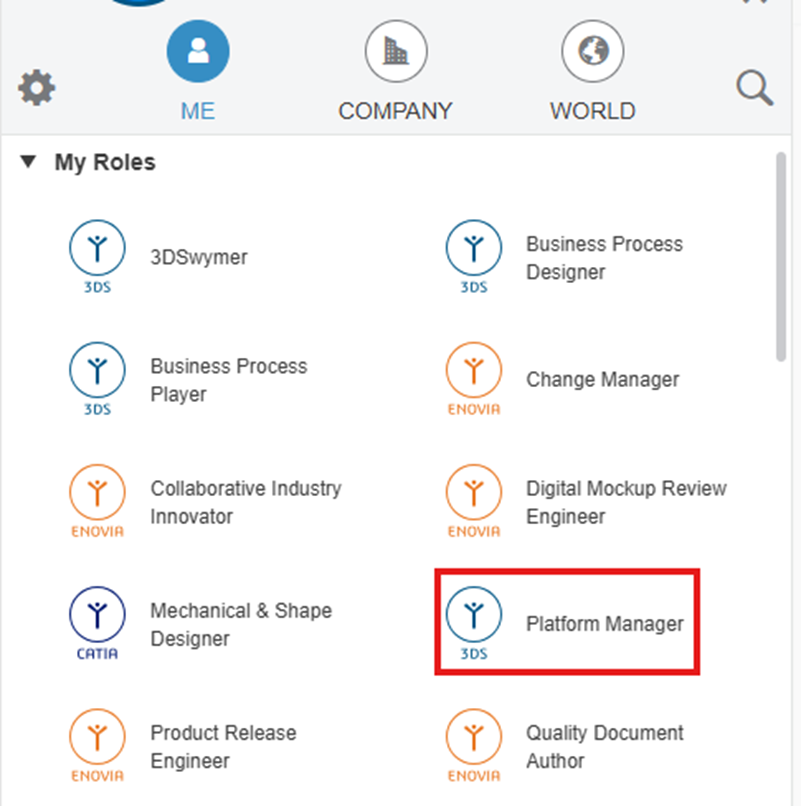
Task: Click the Business Process Designer role icon
Action: (474, 257)
